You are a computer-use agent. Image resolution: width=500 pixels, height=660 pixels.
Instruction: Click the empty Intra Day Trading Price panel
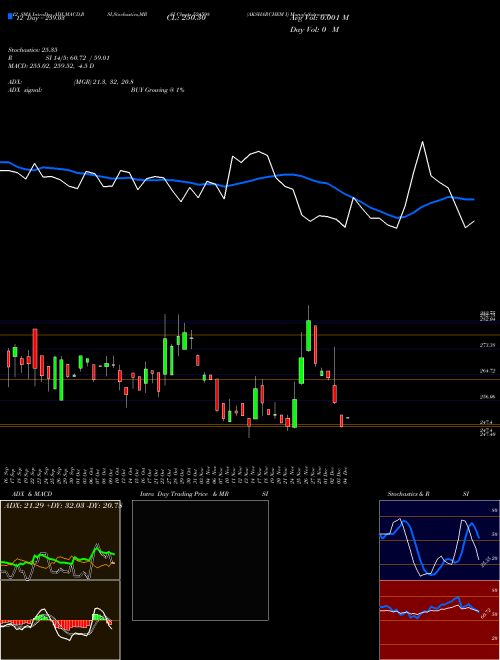click(200, 560)
